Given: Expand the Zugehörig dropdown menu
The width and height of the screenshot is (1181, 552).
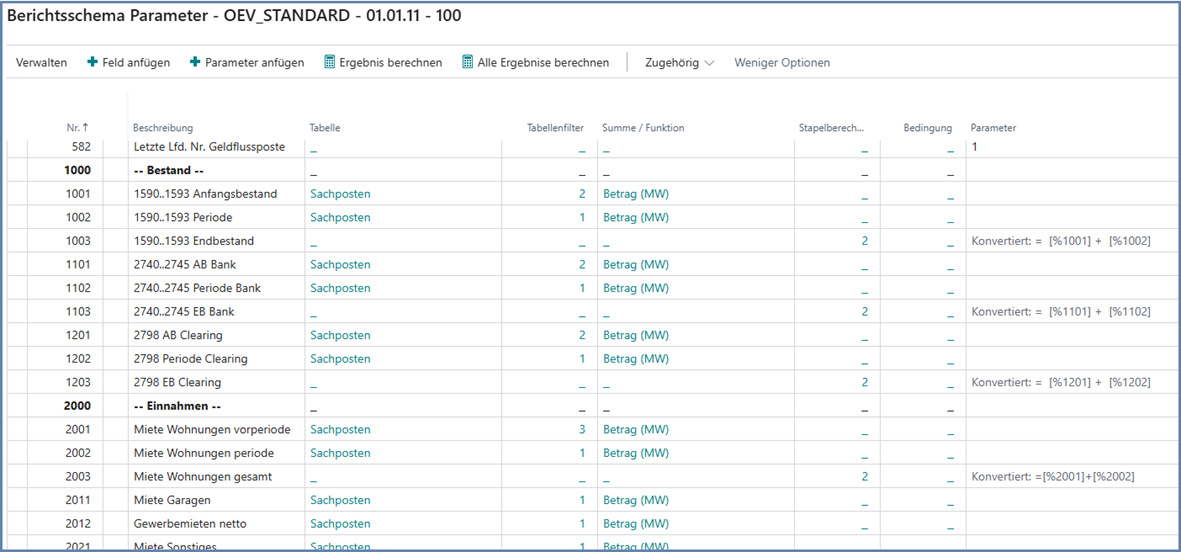Looking at the screenshot, I should (x=680, y=62).
